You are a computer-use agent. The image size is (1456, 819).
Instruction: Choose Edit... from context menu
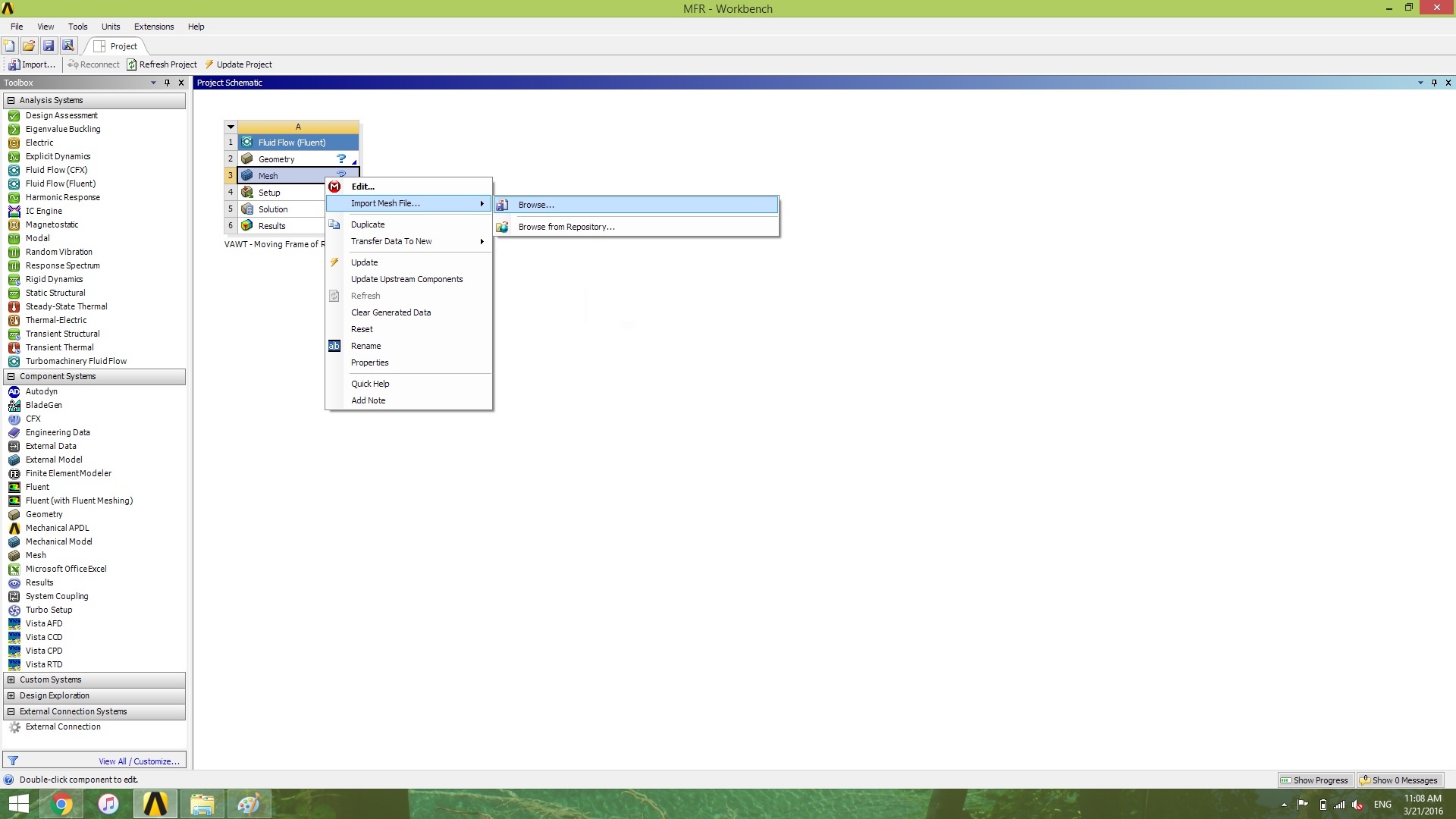(409, 187)
